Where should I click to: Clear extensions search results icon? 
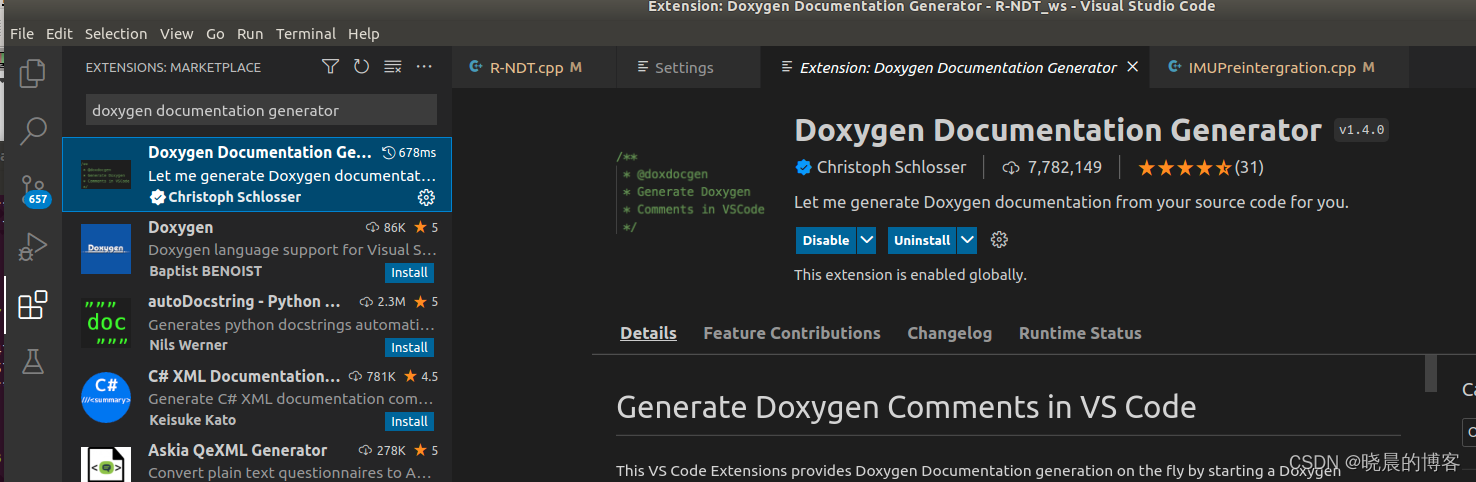(393, 67)
